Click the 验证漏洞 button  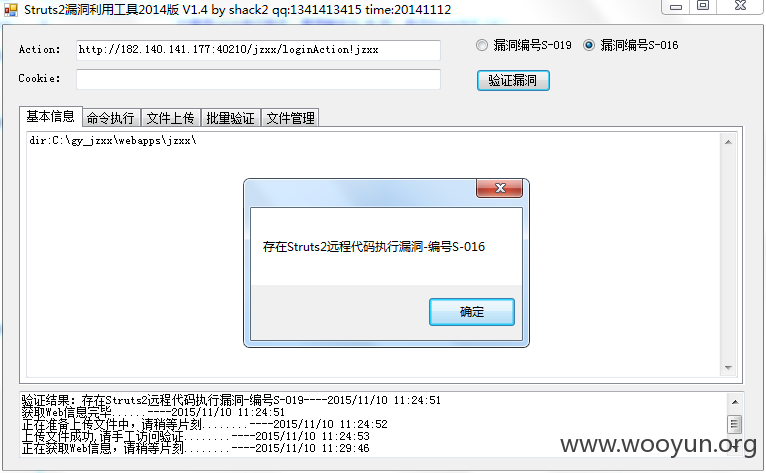pos(513,81)
